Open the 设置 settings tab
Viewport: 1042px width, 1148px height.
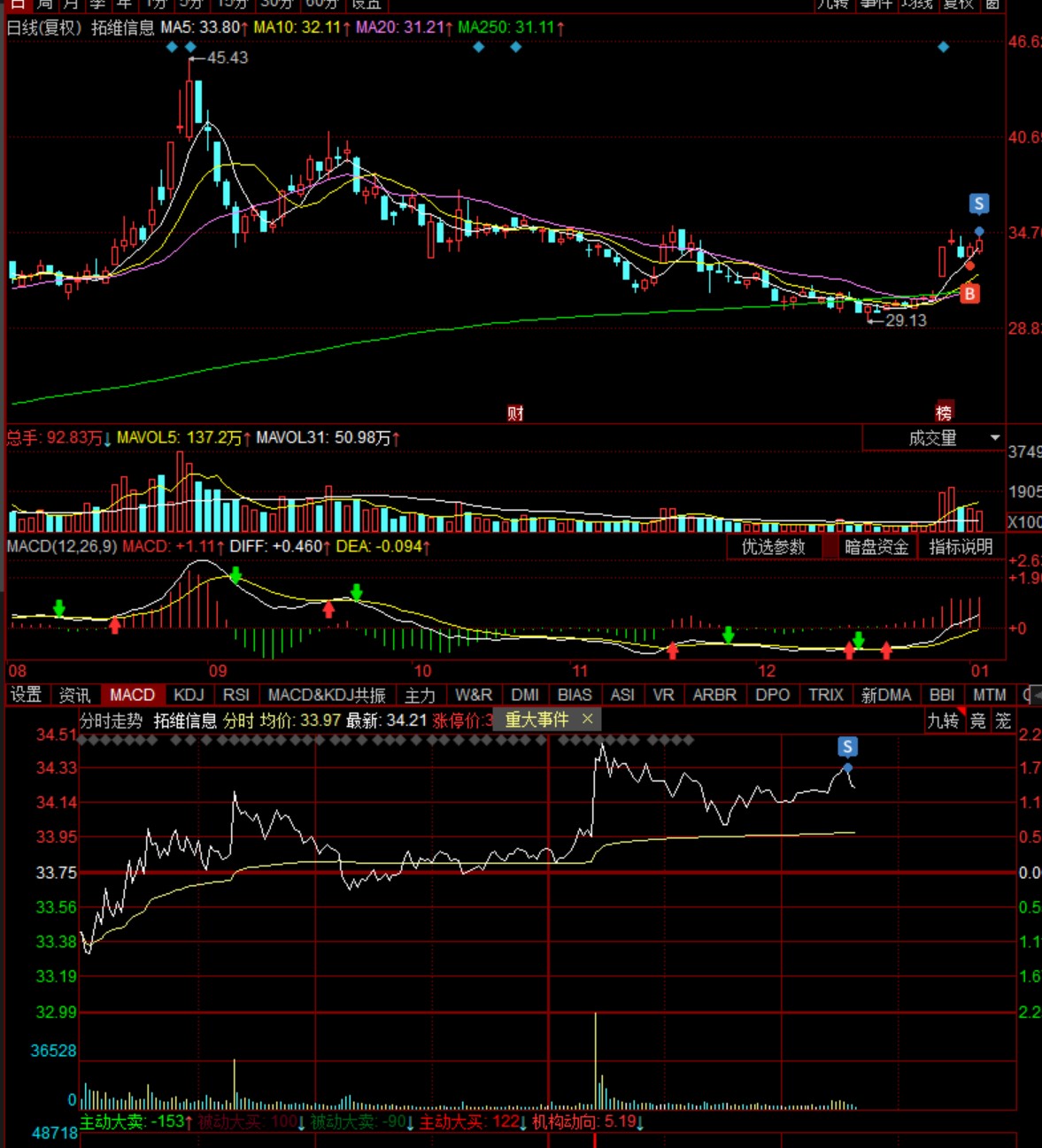[x=27, y=696]
